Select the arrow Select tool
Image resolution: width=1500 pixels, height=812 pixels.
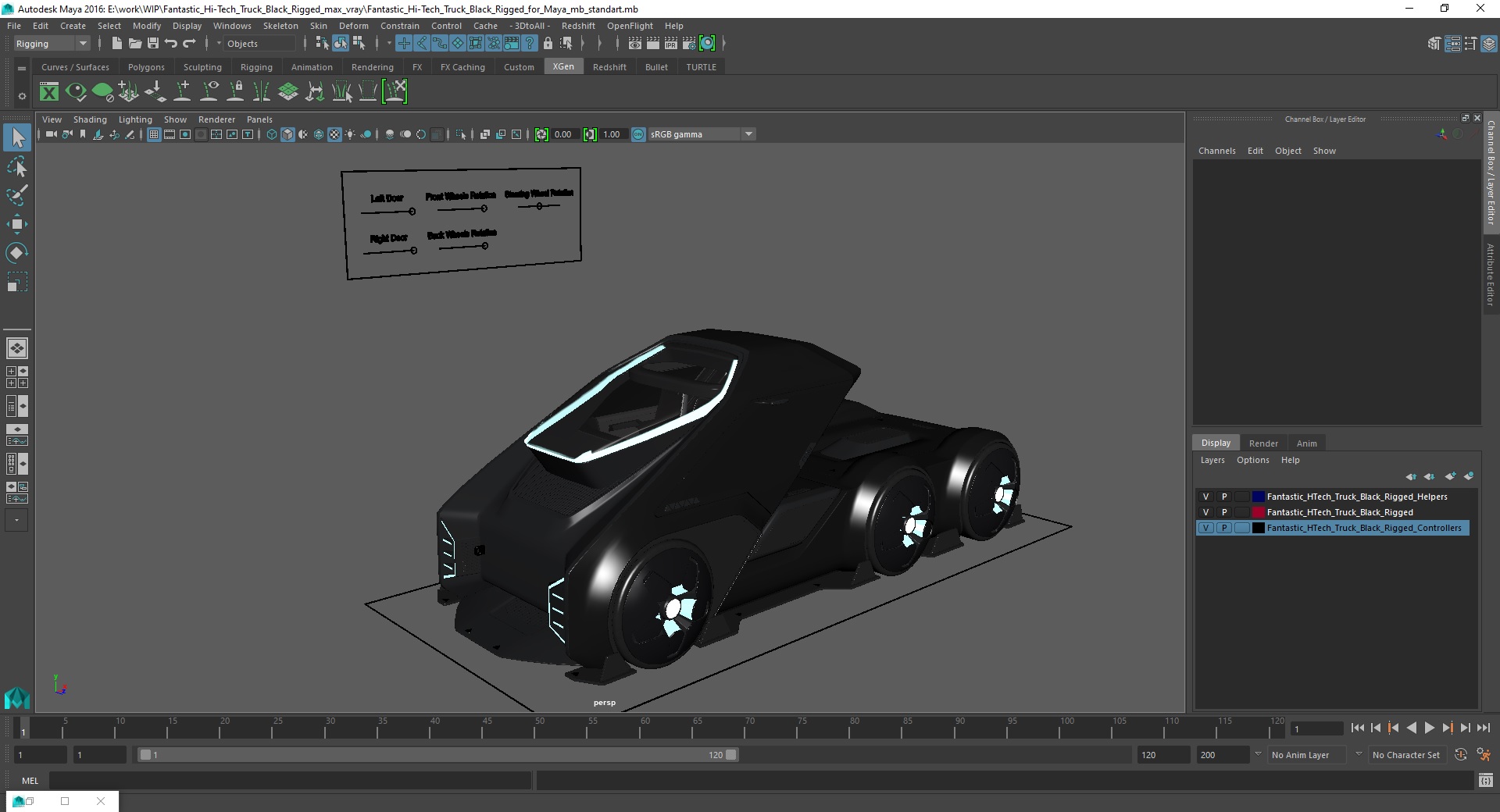tap(17, 138)
